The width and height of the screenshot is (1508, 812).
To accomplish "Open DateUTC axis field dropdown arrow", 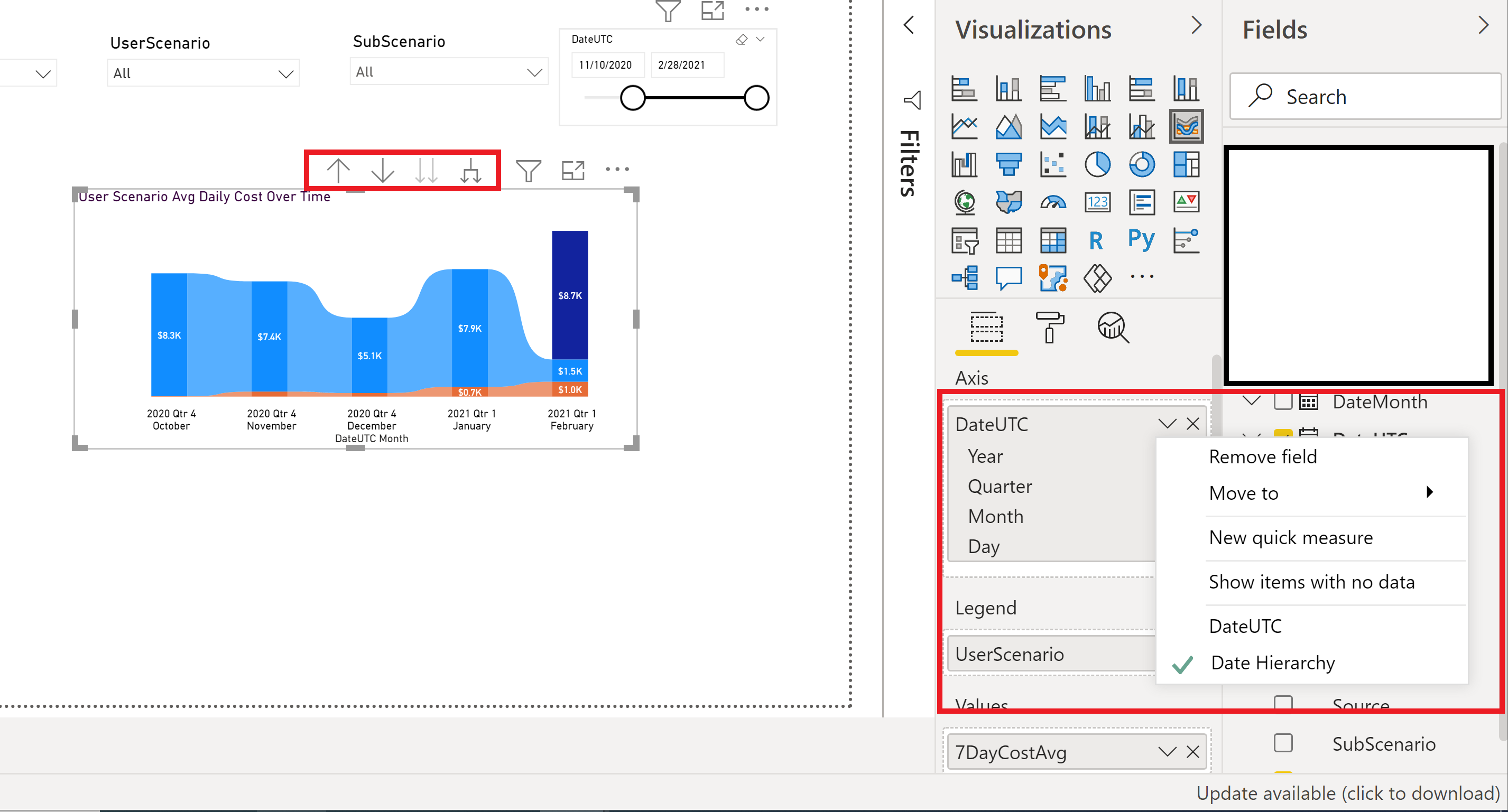I will (x=1167, y=424).
